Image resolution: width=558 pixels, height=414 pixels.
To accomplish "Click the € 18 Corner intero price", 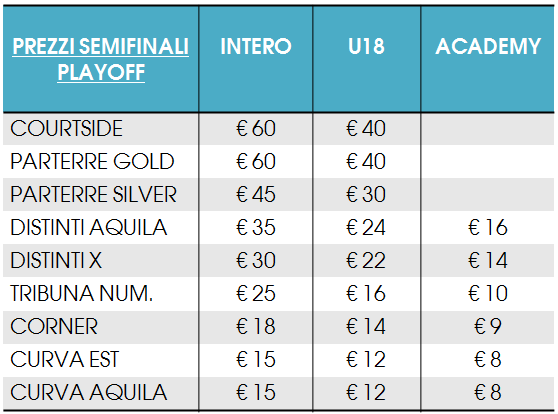I will (x=256, y=326).
